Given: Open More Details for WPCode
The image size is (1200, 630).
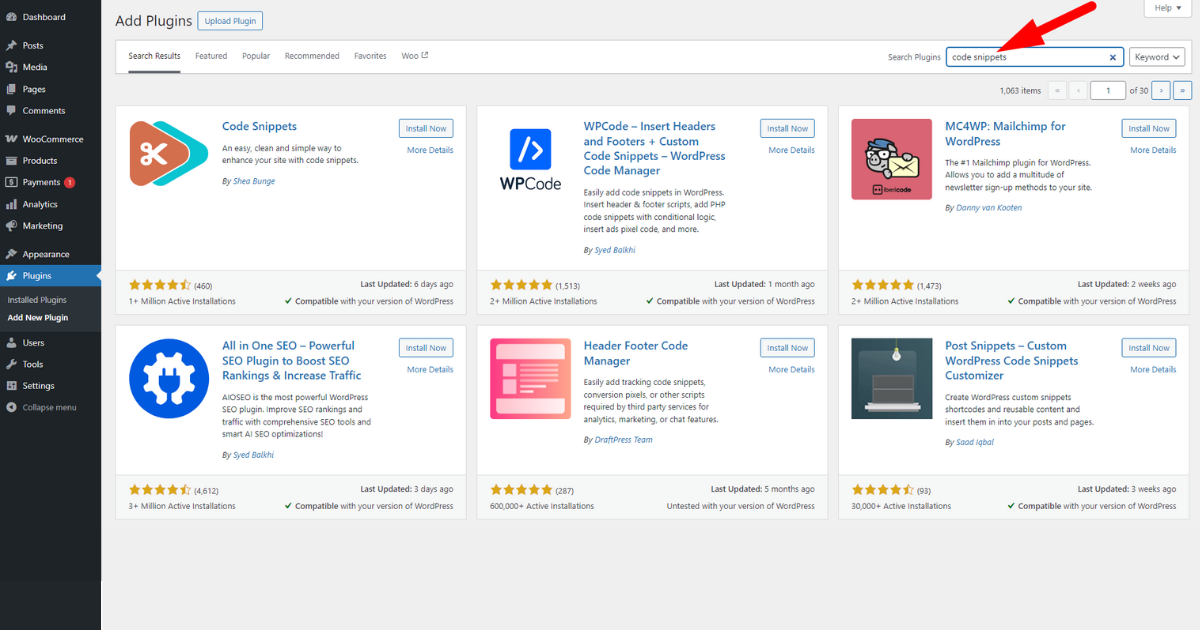Looking at the screenshot, I should [x=792, y=150].
